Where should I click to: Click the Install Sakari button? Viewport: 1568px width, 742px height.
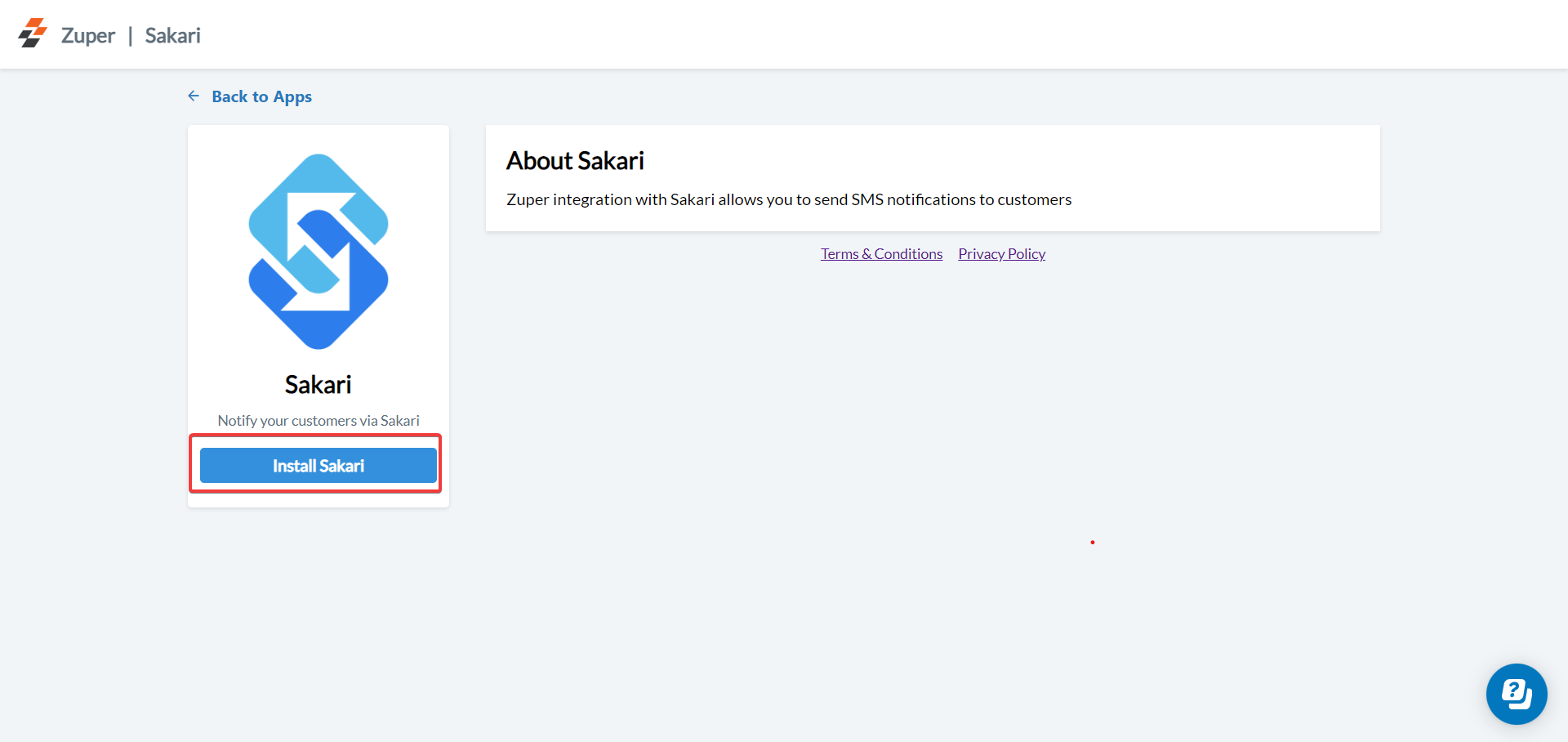pyautogui.click(x=318, y=466)
